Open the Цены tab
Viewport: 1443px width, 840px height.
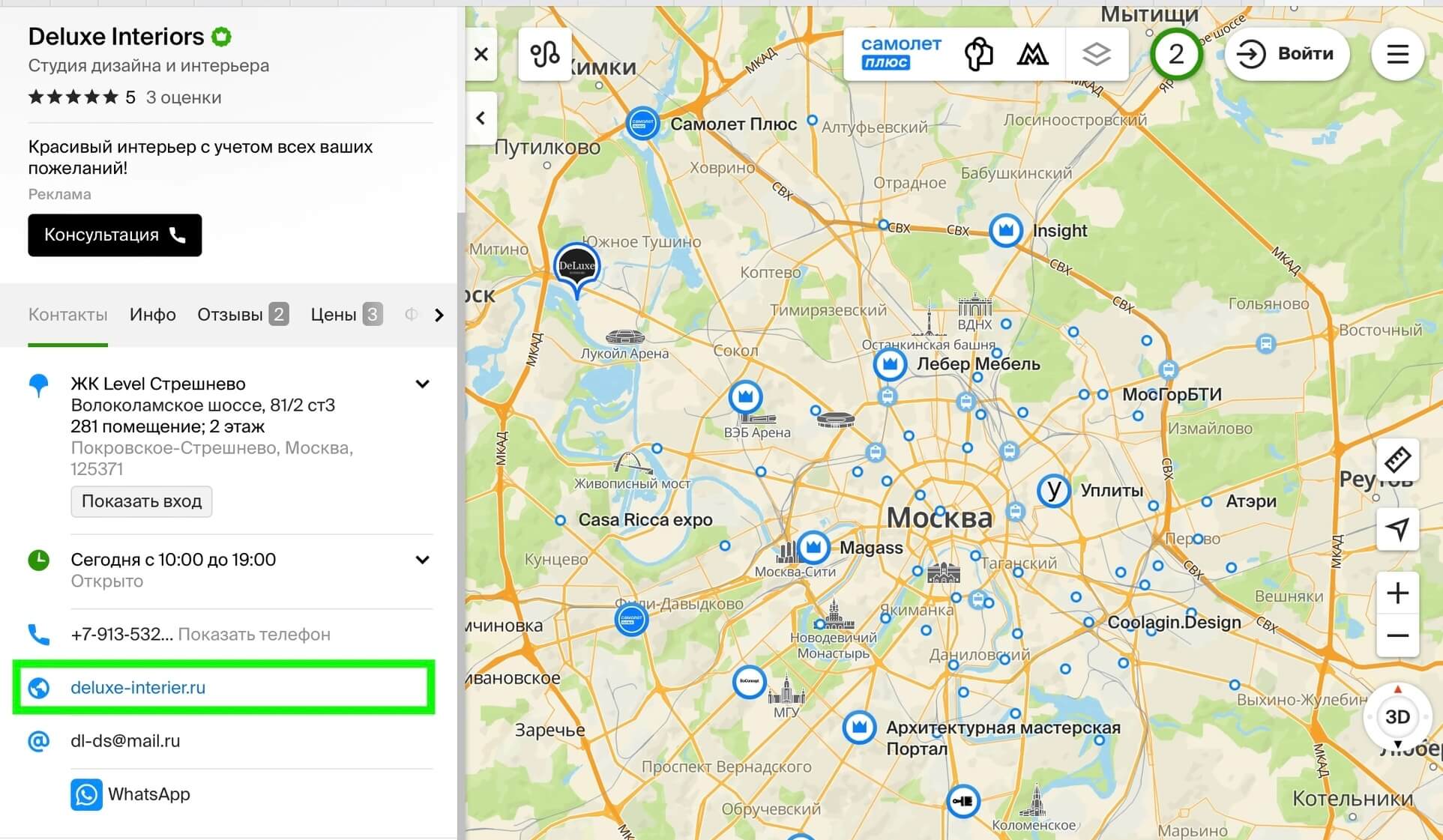(x=346, y=315)
